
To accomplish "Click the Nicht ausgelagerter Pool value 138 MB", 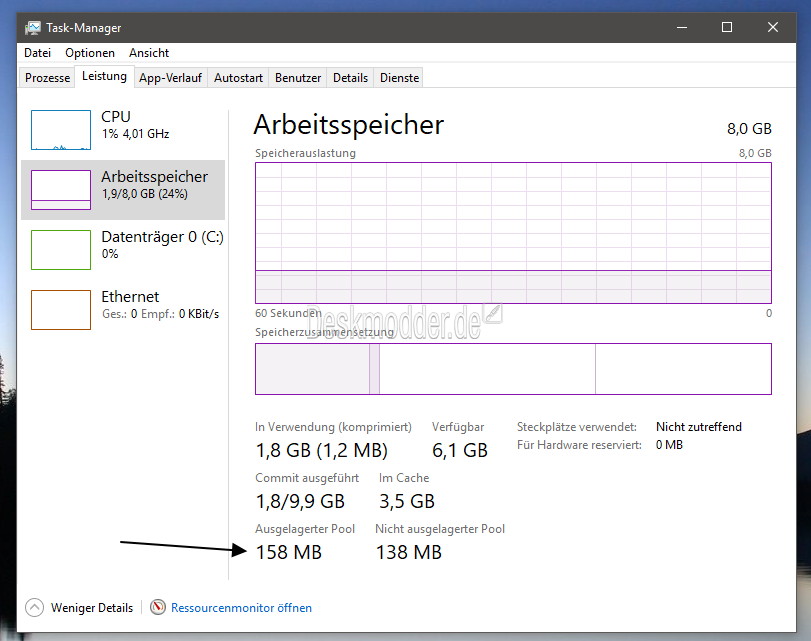I will pos(409,553).
